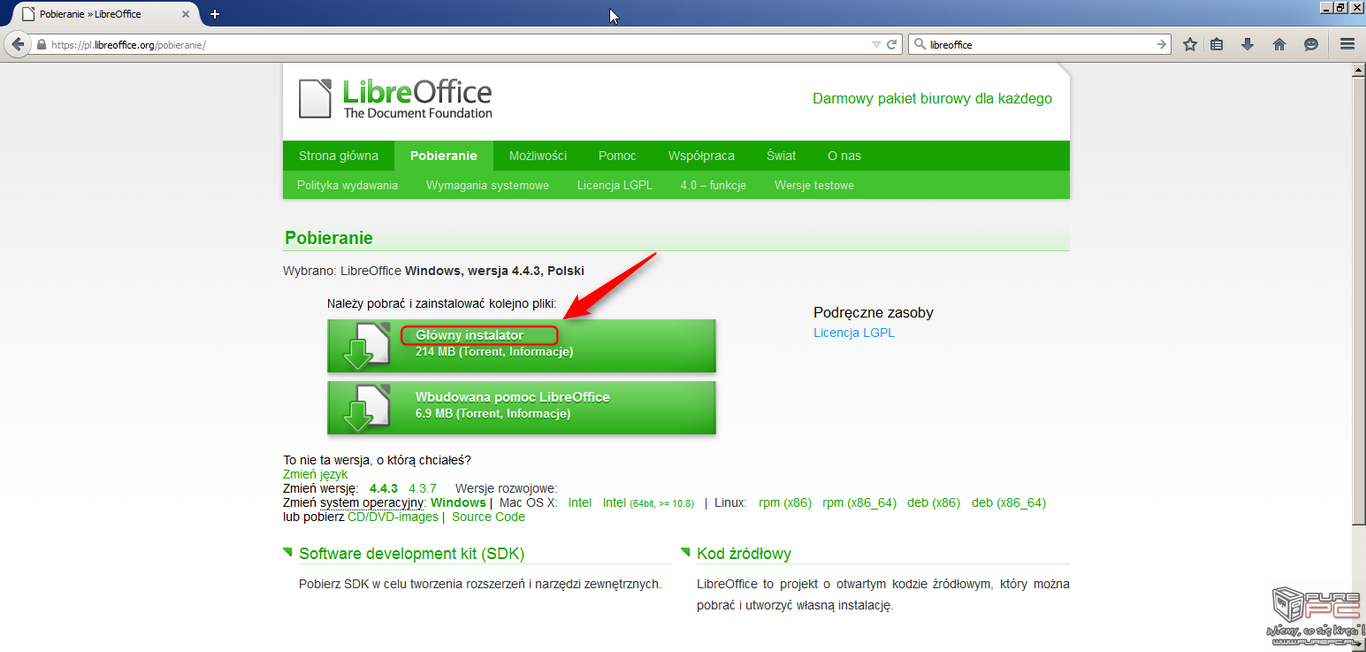Open the Kod źródłowy heading link
The image size is (1366, 652).
coord(744,554)
